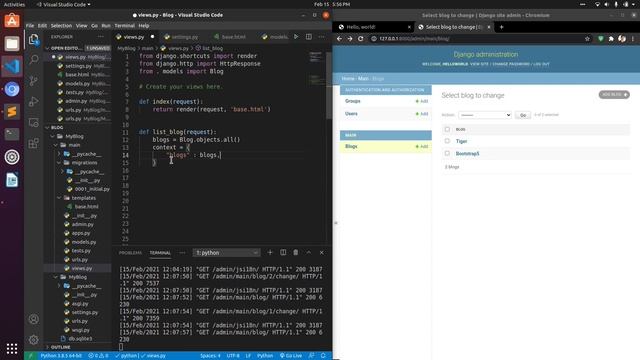Kill terminal with the trash icon
Screen dimensions: 640x360
coord(296,253)
